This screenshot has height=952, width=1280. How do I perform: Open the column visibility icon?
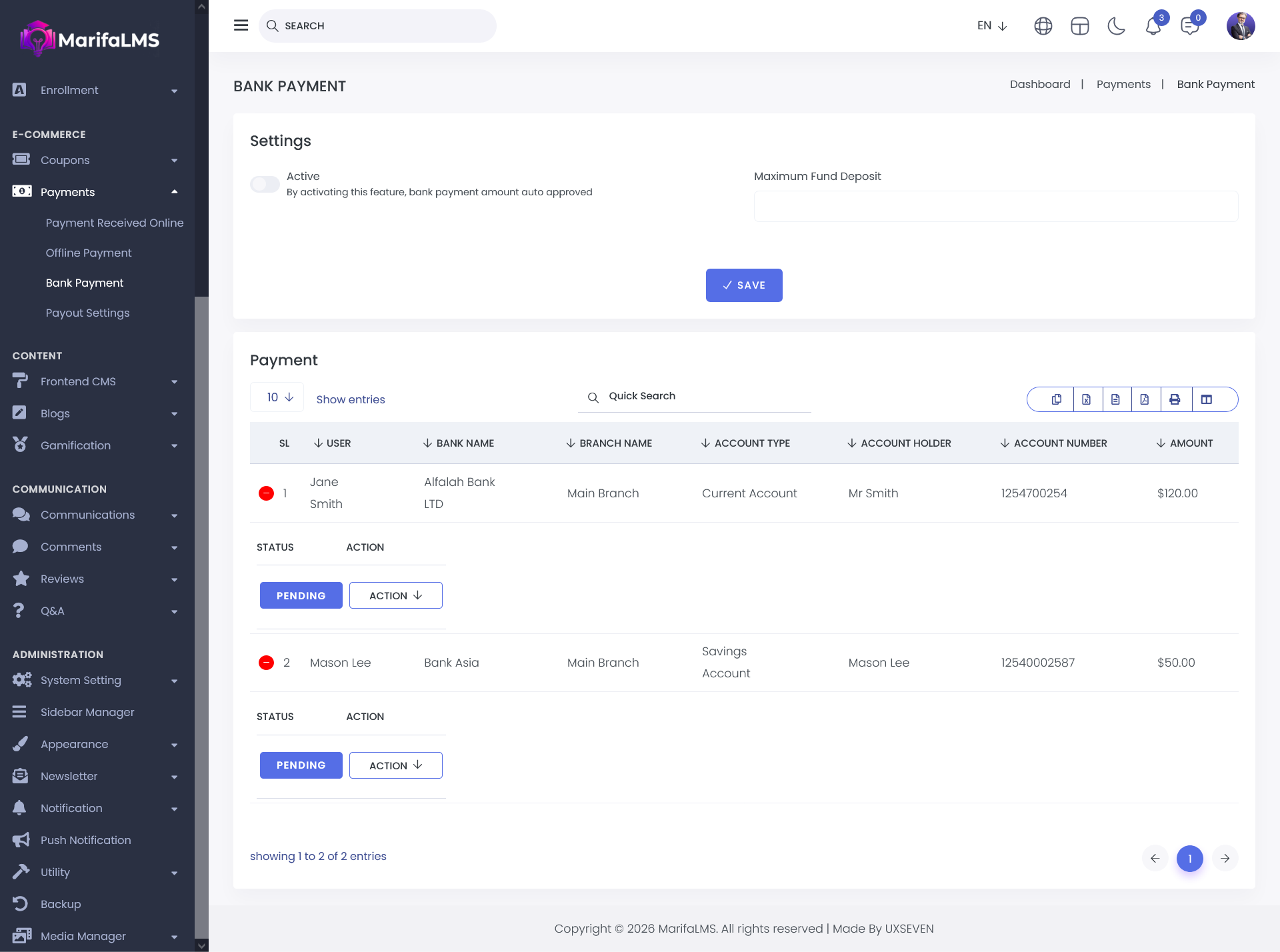(x=1207, y=399)
